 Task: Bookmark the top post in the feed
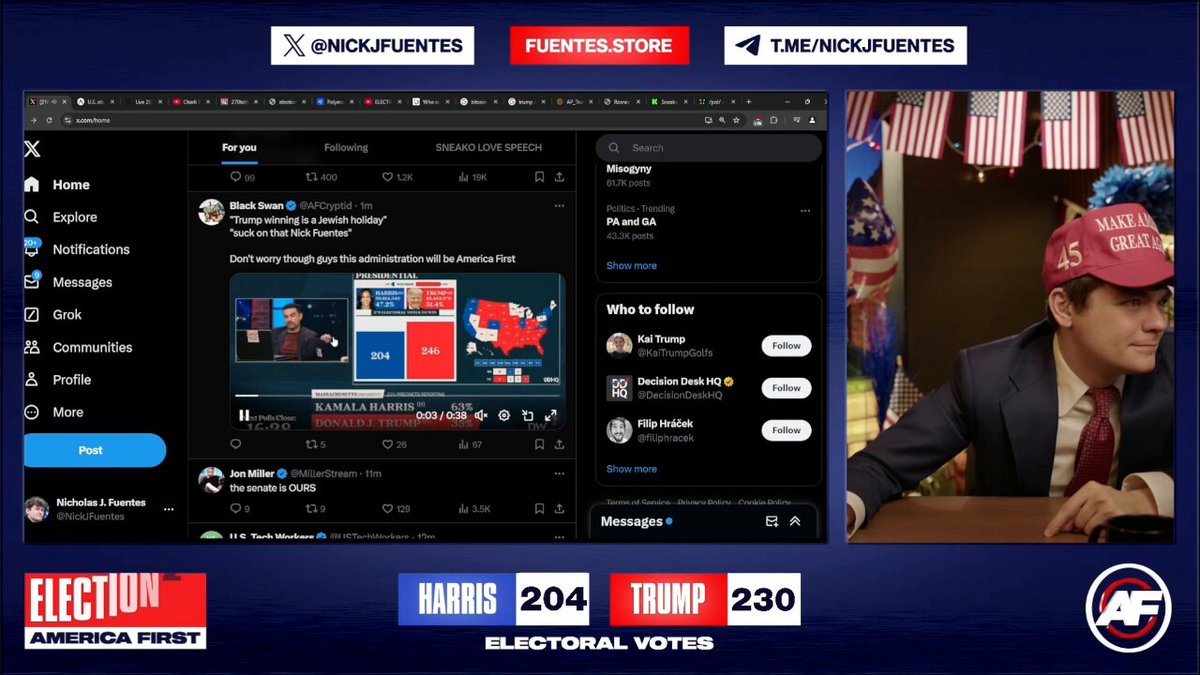538,177
